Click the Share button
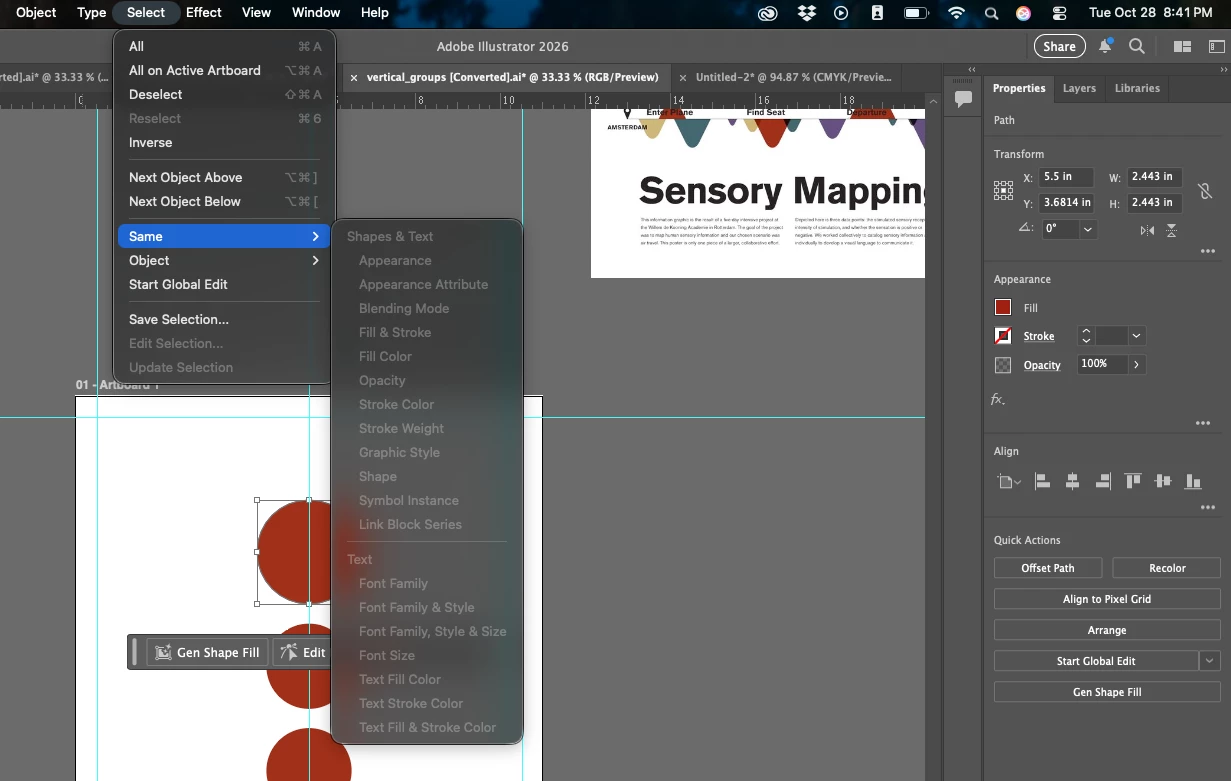 (x=1059, y=46)
